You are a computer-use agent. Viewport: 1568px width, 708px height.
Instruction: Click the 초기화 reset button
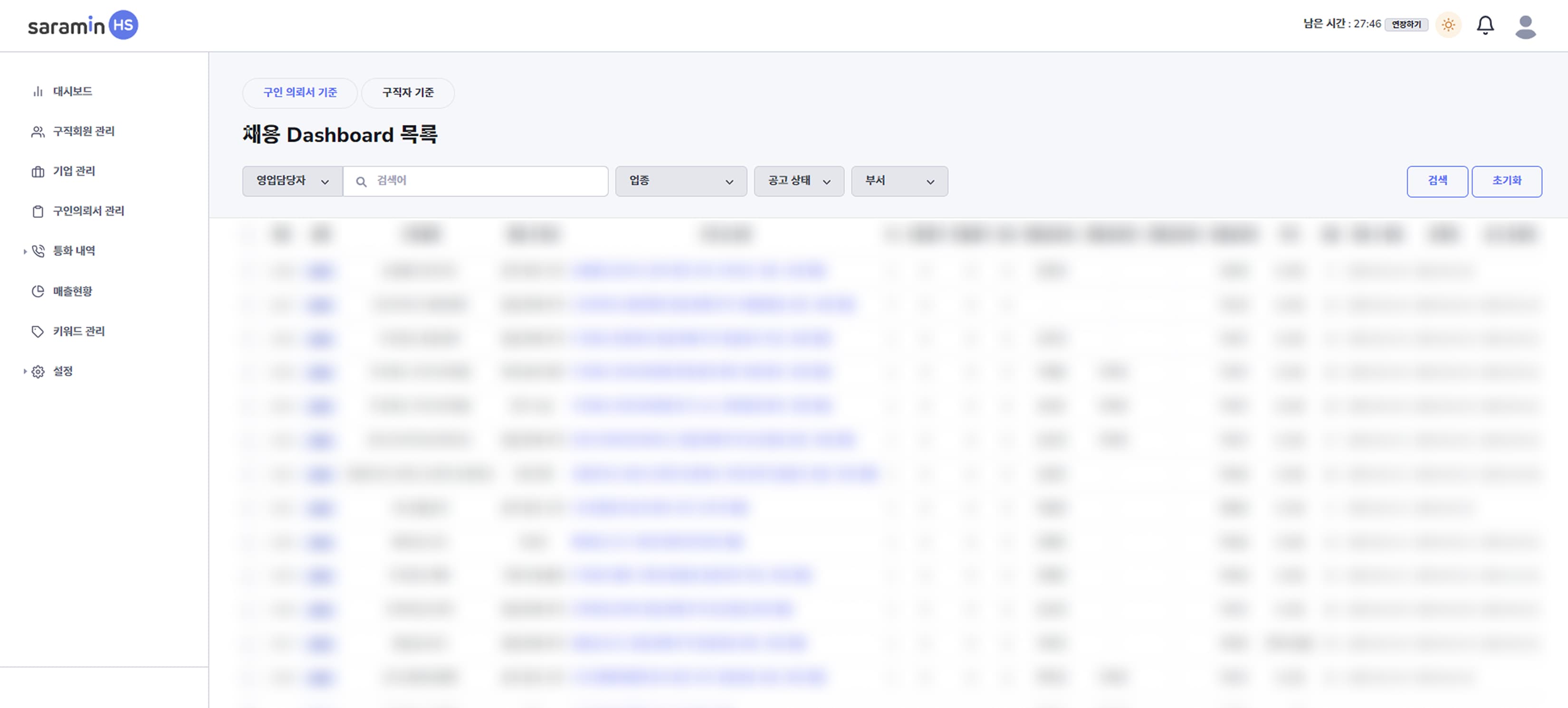[x=1507, y=181]
